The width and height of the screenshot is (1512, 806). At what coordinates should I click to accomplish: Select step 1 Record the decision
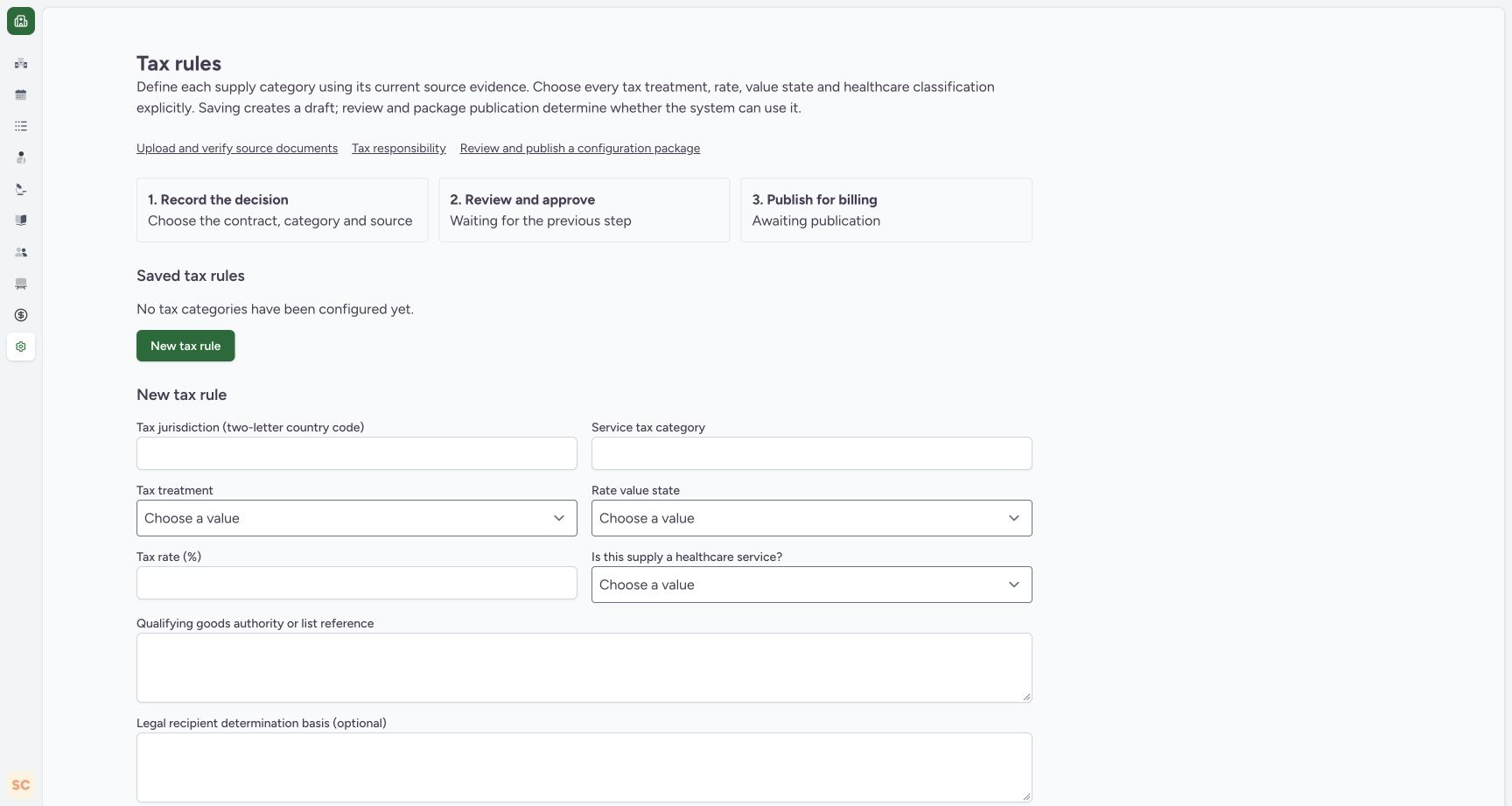click(x=282, y=210)
